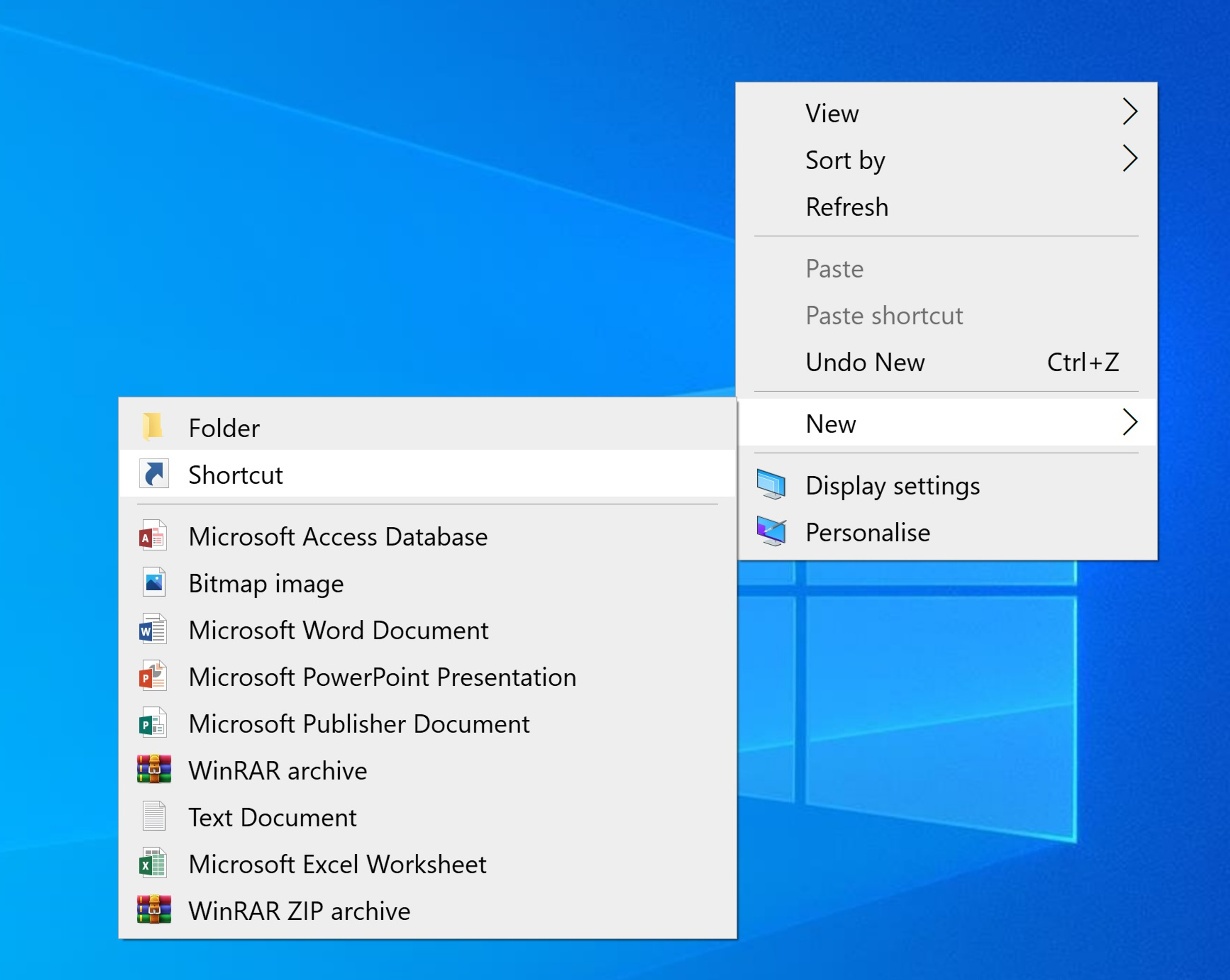1230x980 pixels.
Task: Select Microsoft Access Database label
Action: (338, 537)
